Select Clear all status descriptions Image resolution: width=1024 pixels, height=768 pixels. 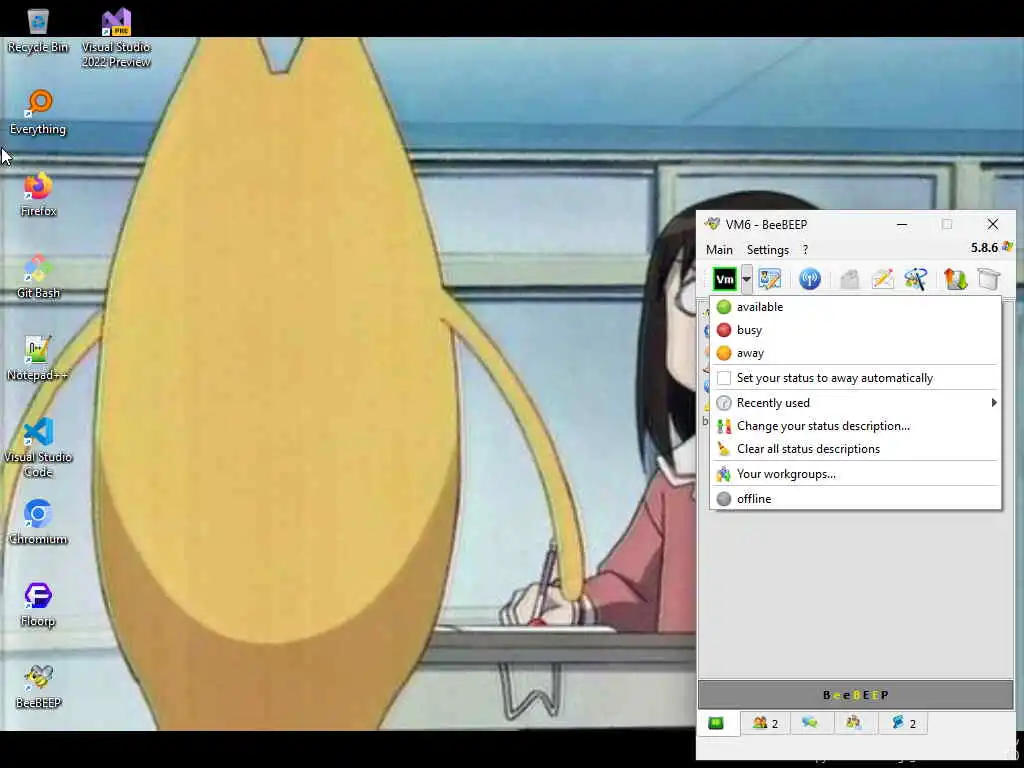pos(856,449)
